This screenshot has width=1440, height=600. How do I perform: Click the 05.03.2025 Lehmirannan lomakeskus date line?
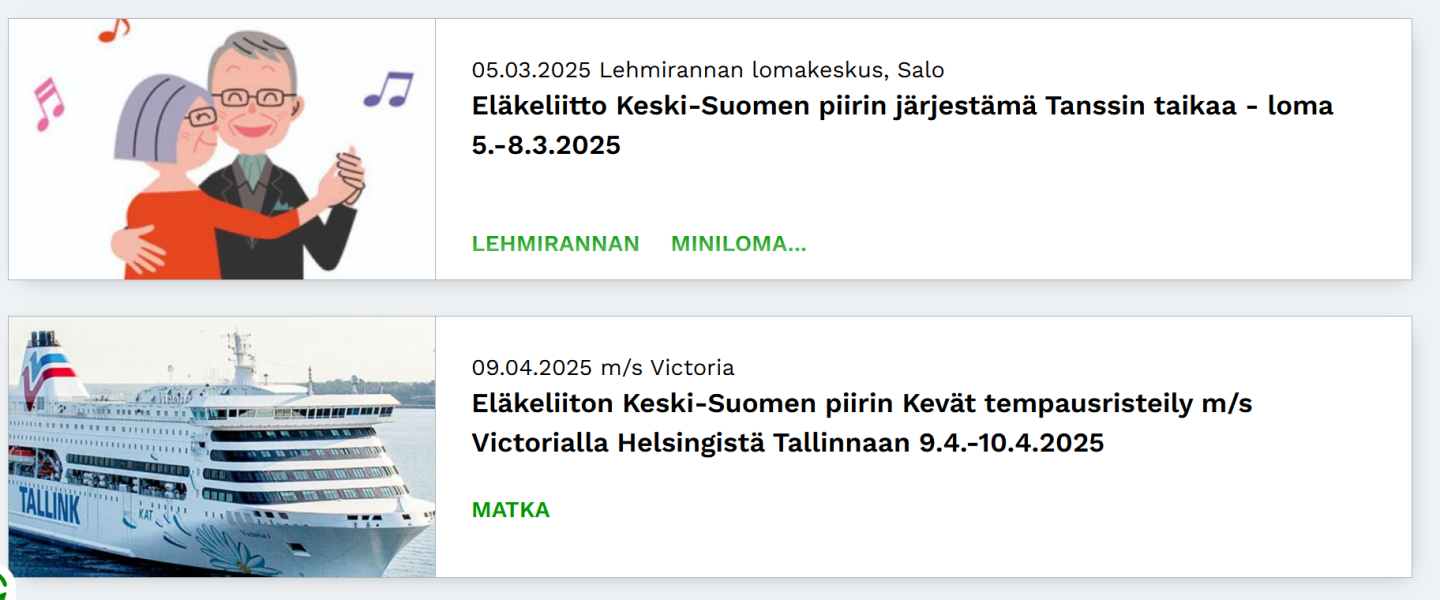coord(708,70)
